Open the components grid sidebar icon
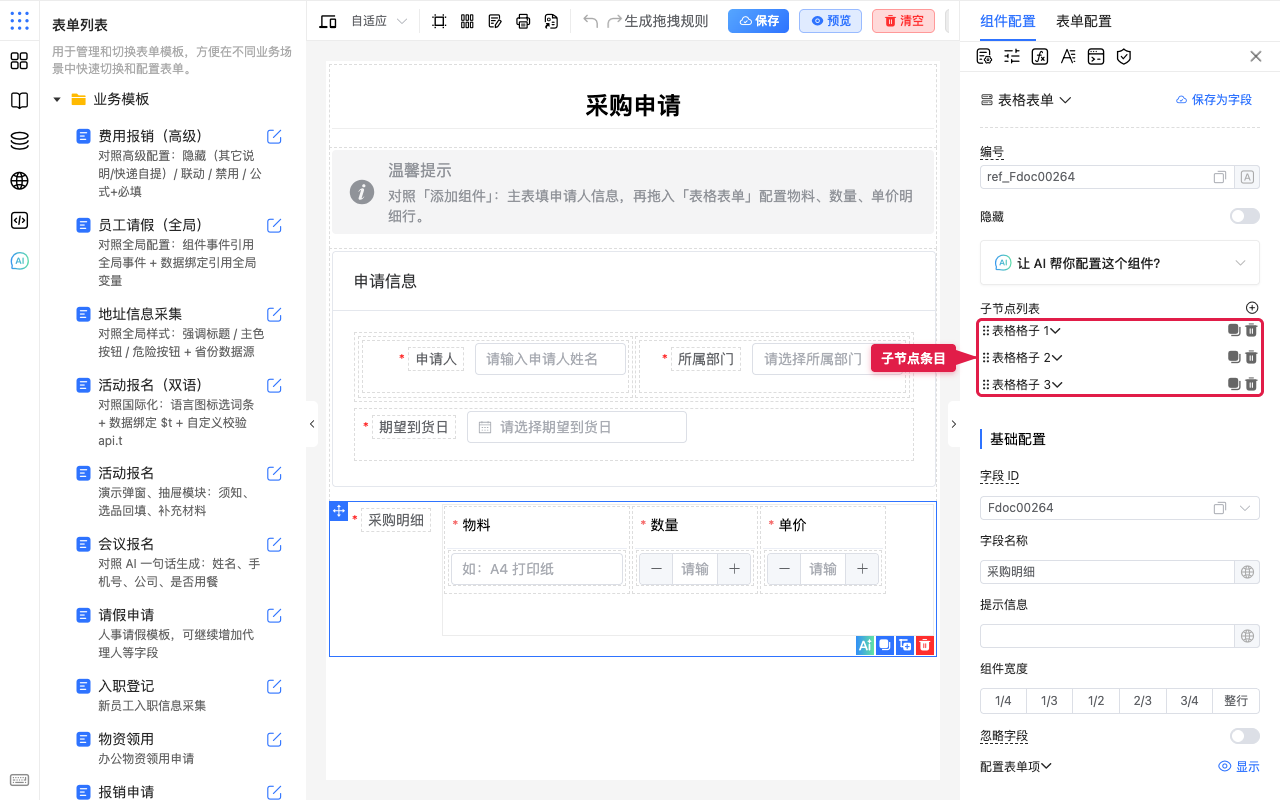 (x=19, y=61)
